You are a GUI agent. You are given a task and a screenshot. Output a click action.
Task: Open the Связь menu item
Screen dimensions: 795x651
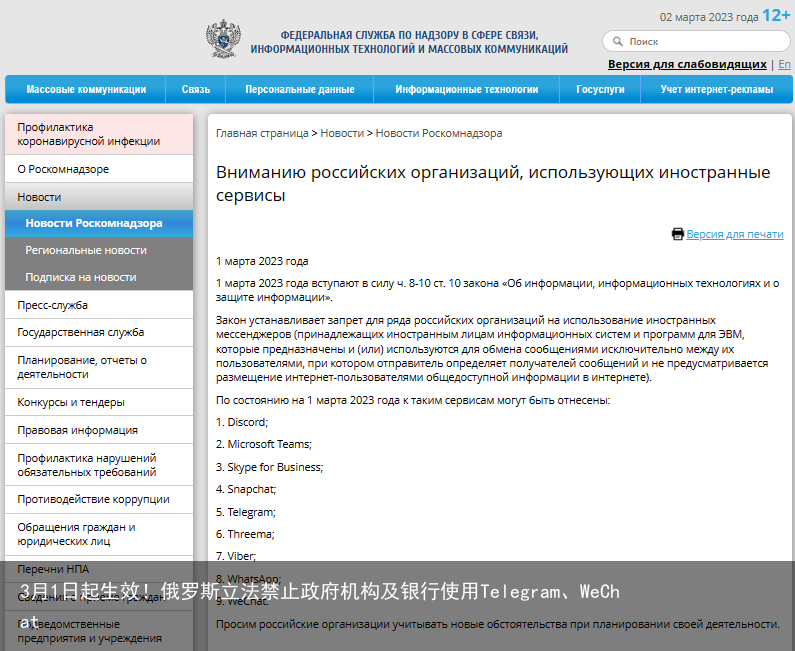[196, 89]
